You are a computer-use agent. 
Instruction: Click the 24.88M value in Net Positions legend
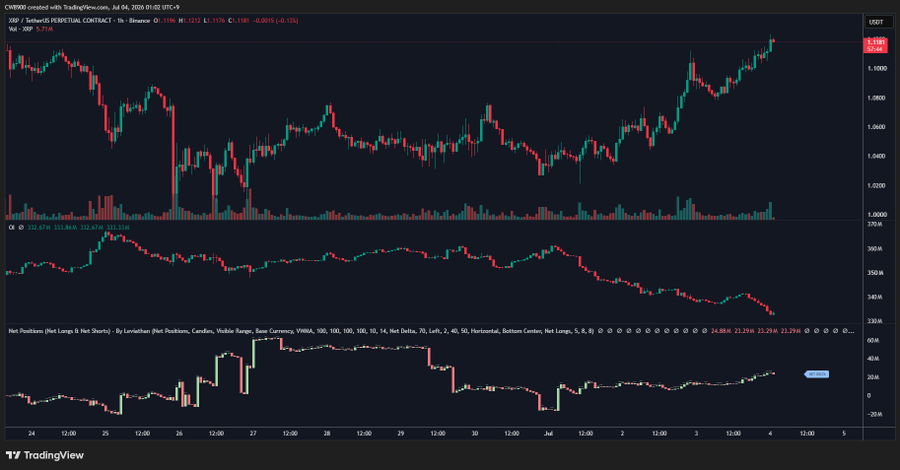pyautogui.click(x=721, y=331)
